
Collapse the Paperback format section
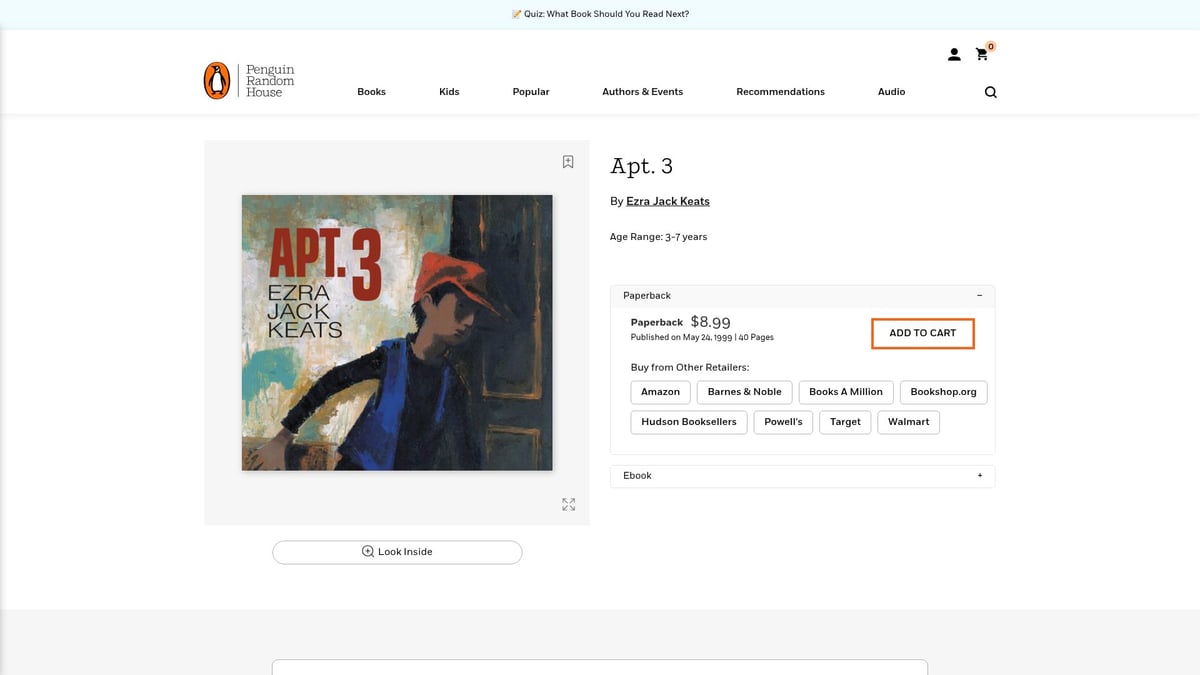[x=979, y=296]
